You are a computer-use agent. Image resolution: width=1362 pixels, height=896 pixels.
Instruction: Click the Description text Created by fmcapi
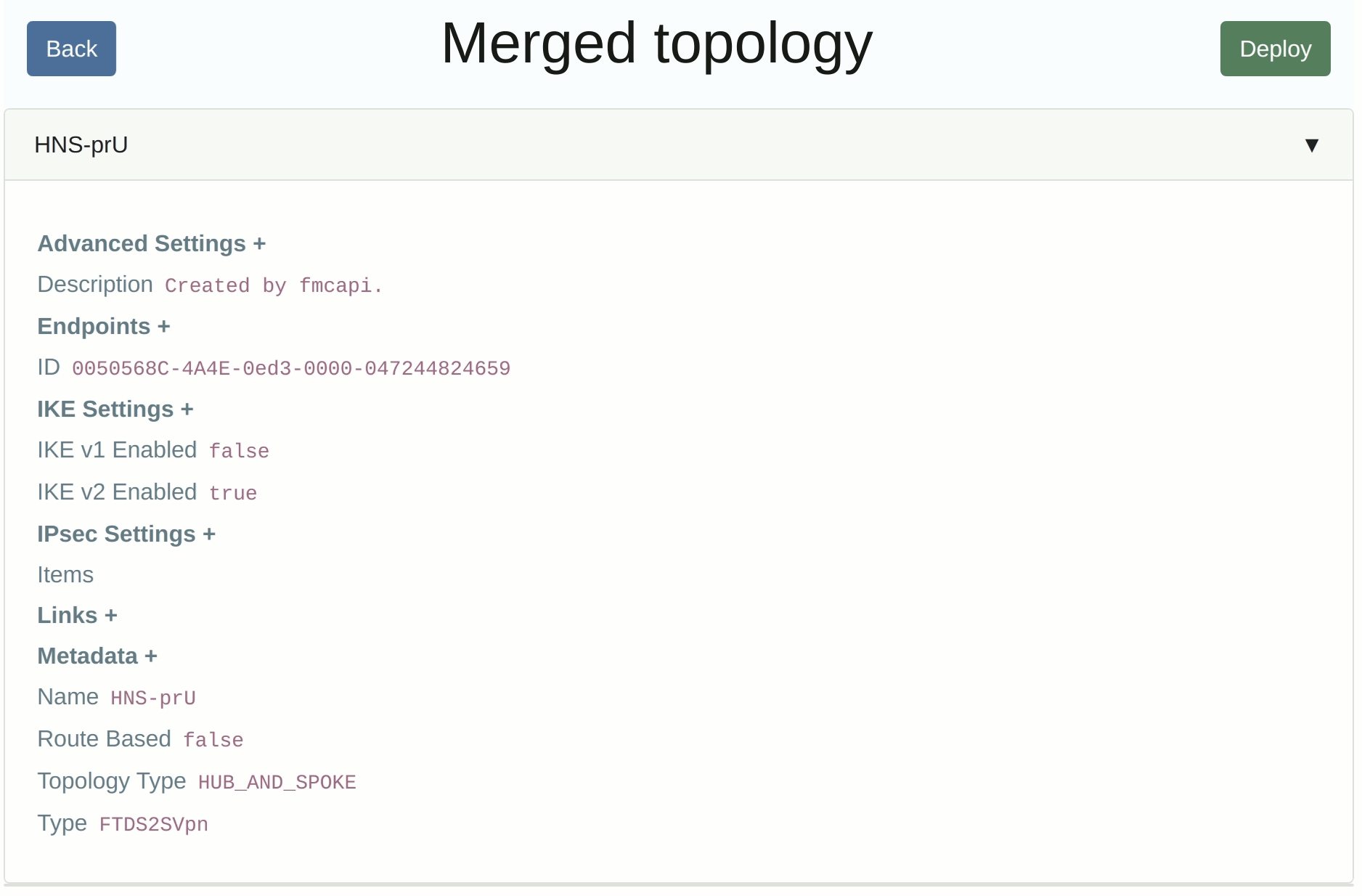[x=273, y=285]
